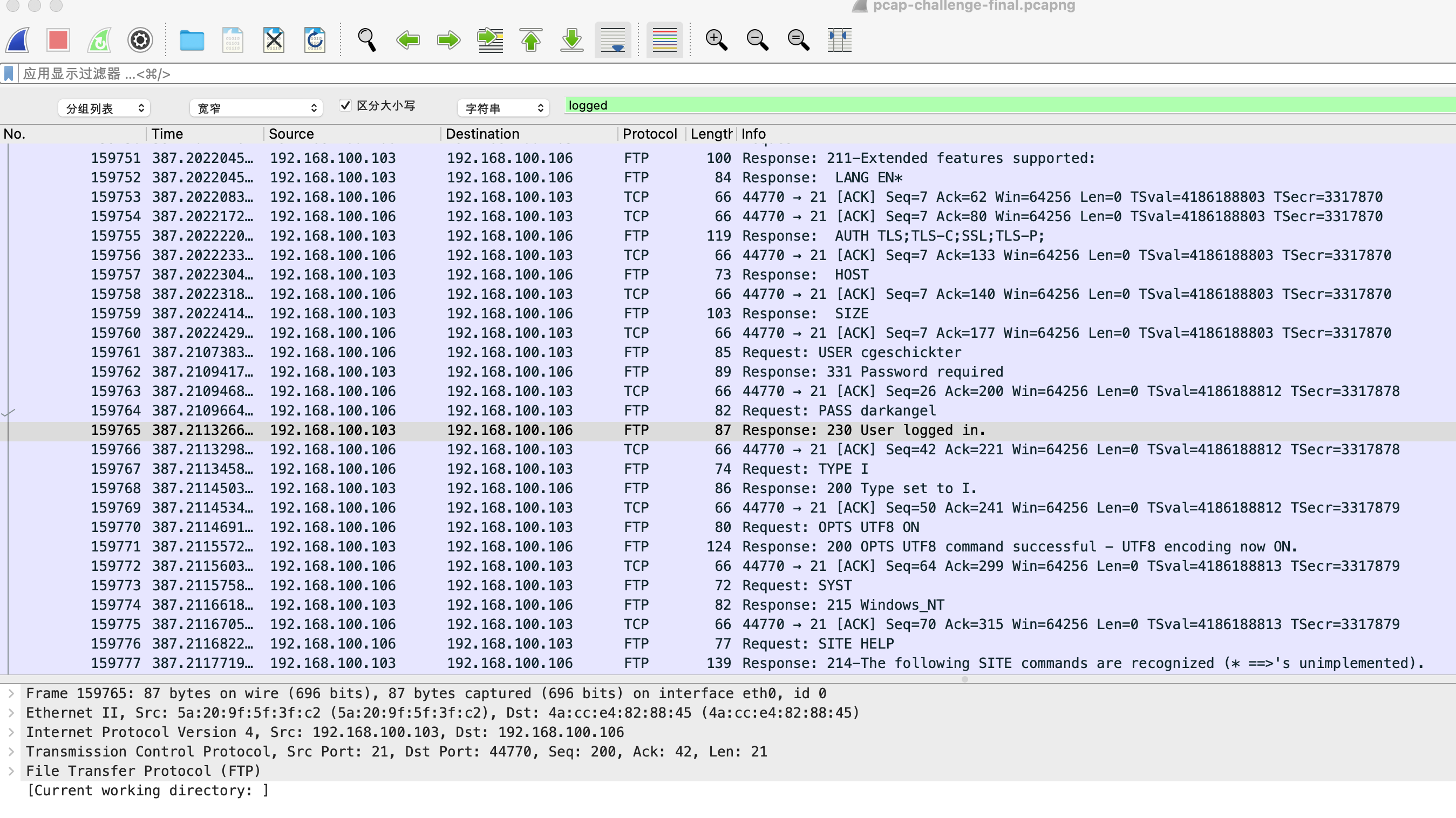
Task: Sort by the Protocol column header
Action: pyautogui.click(x=649, y=134)
